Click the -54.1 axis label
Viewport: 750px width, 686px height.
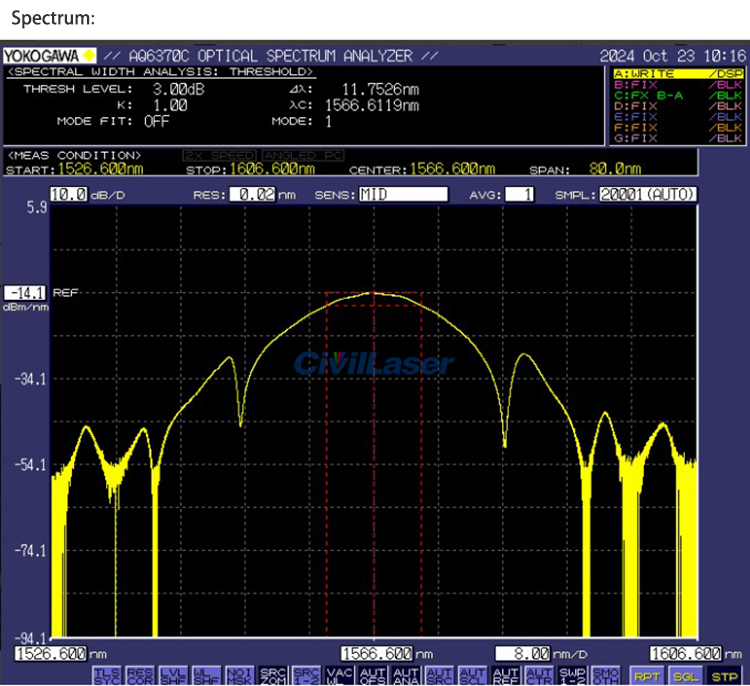pos(31,465)
